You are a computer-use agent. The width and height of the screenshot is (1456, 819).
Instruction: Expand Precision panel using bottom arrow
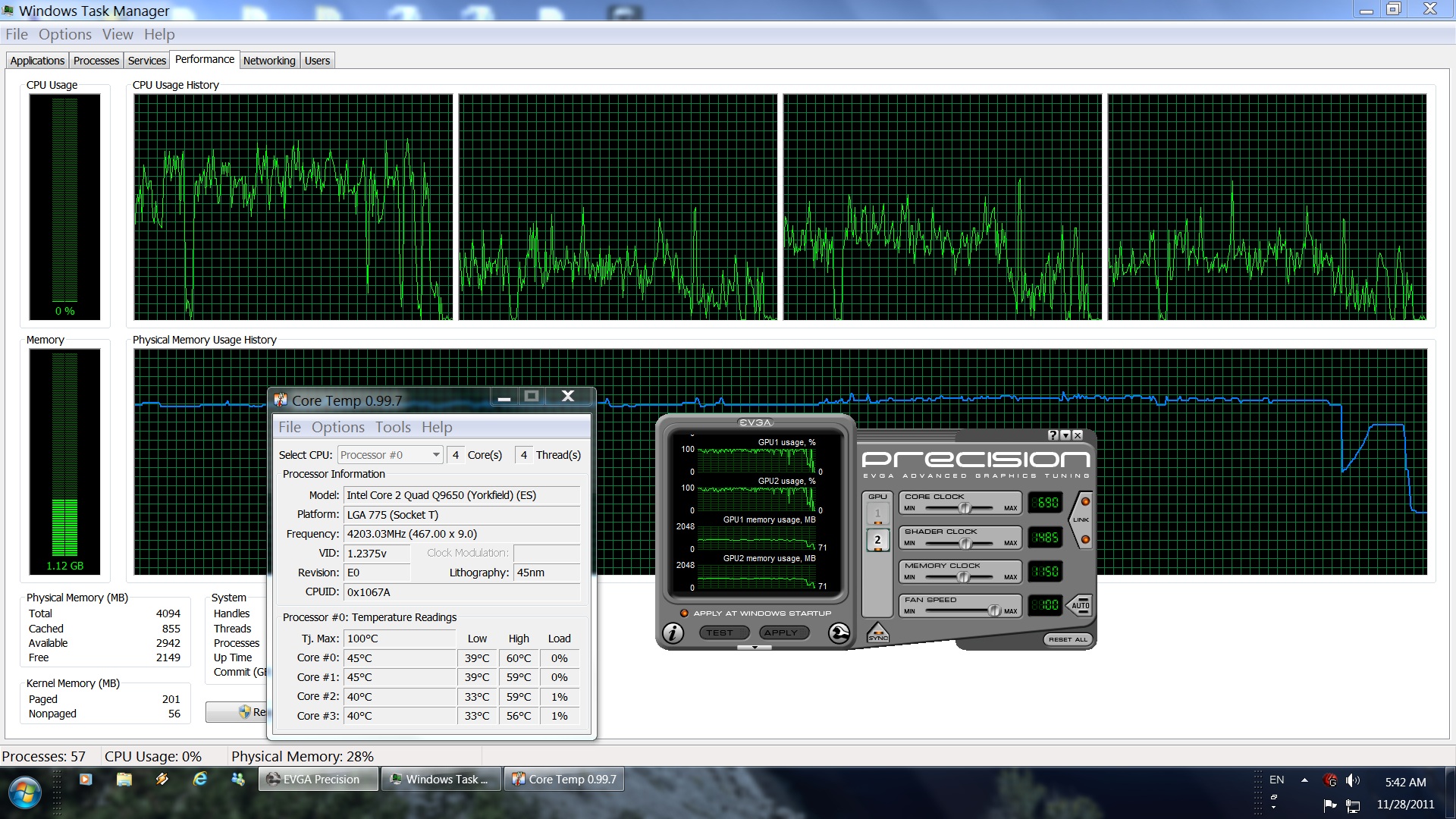click(754, 648)
